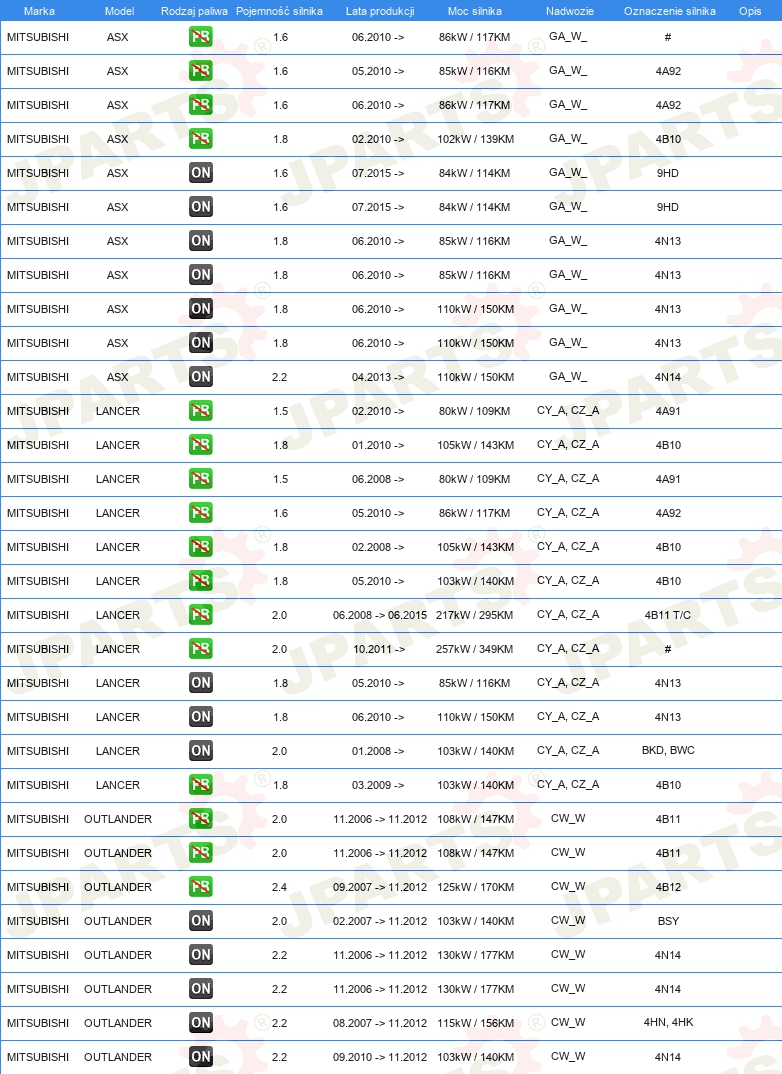Select CY_A, CZ_A body in 4B11 T/C row
The width and height of the screenshot is (782, 1074).
point(568,614)
